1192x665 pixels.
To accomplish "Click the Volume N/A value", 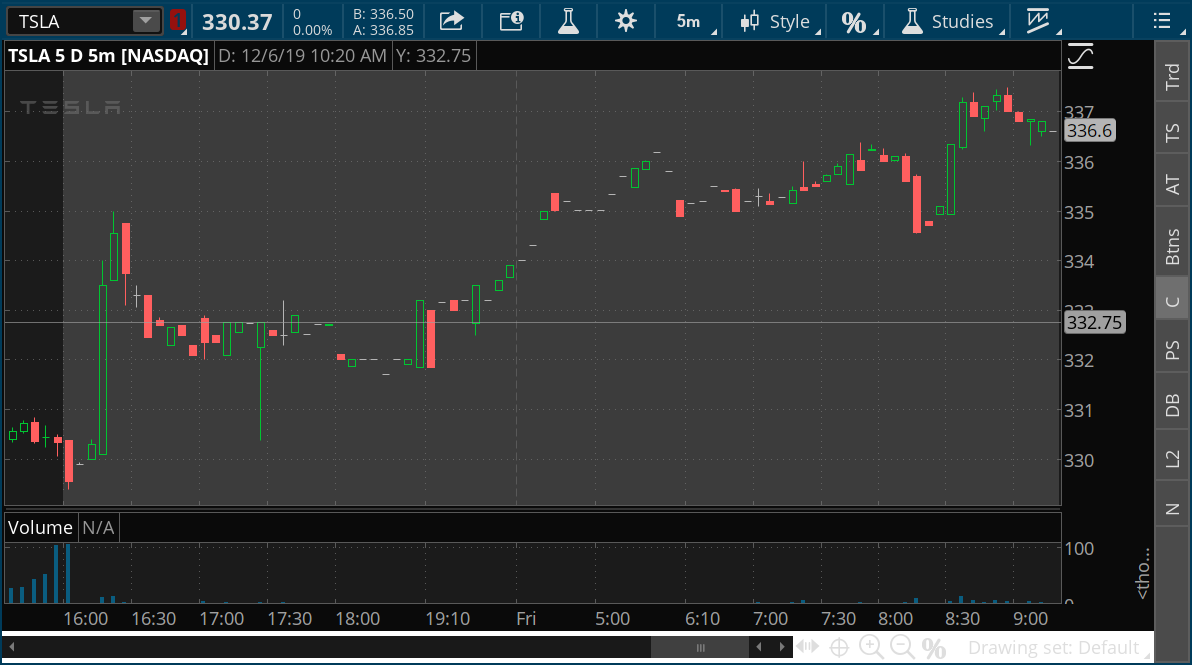I will click(x=98, y=527).
